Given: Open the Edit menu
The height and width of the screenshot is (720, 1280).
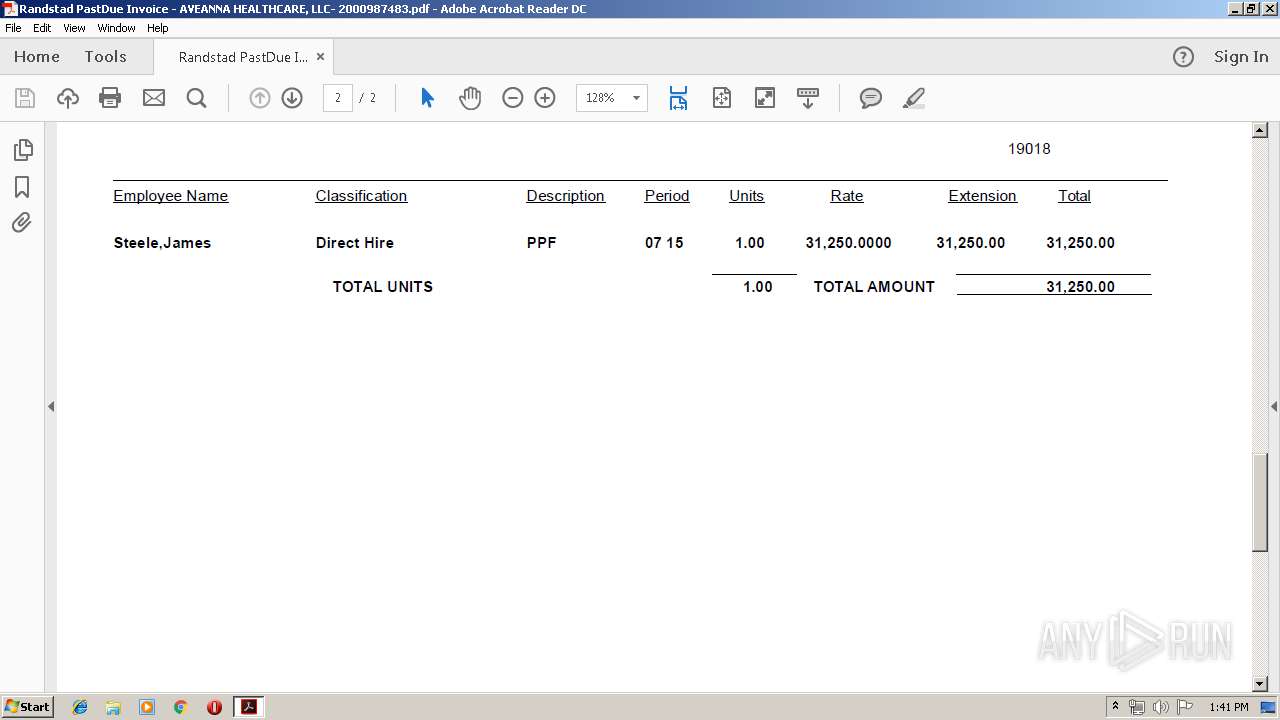Looking at the screenshot, I should 42,28.
